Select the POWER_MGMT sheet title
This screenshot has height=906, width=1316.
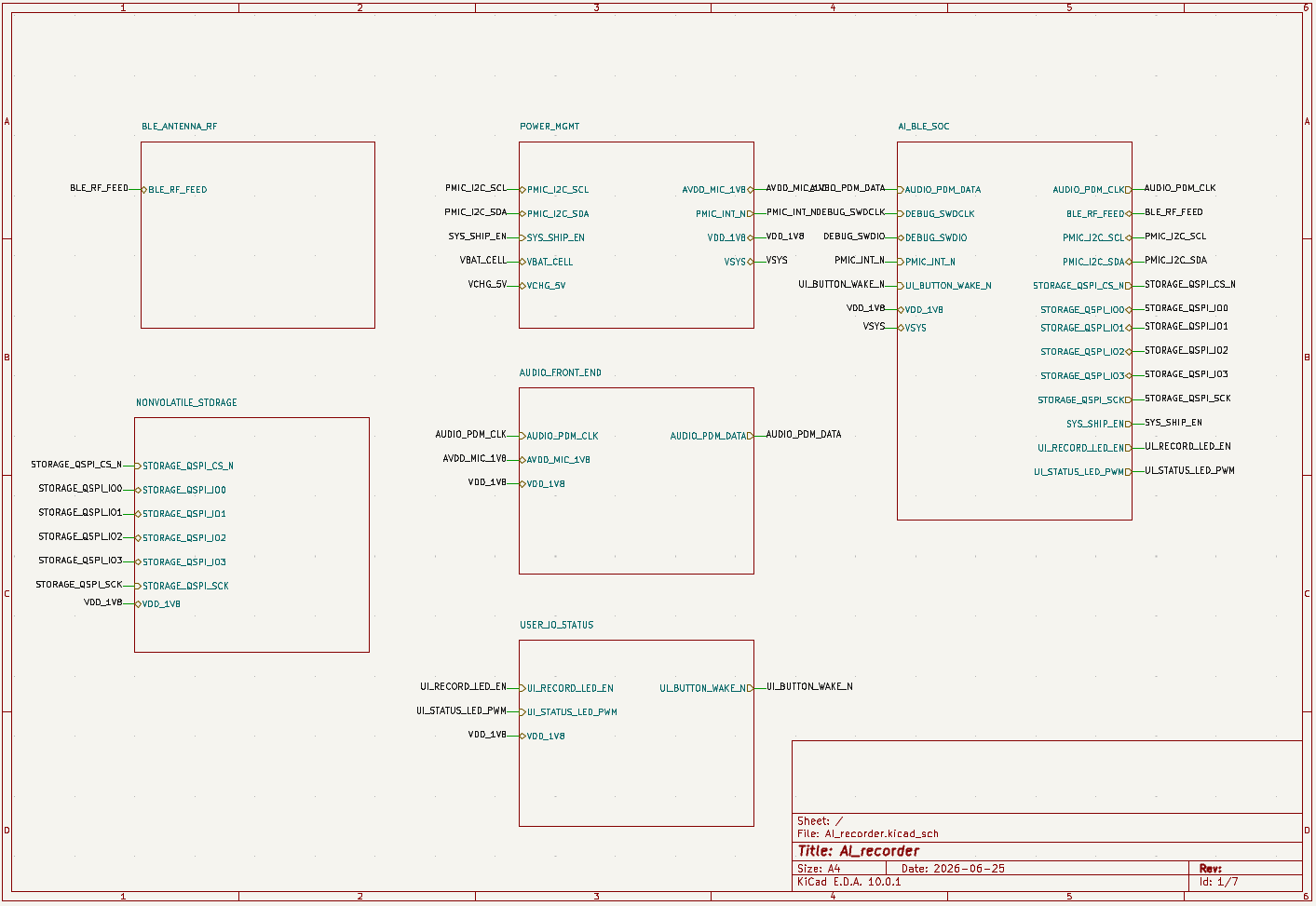click(x=549, y=127)
